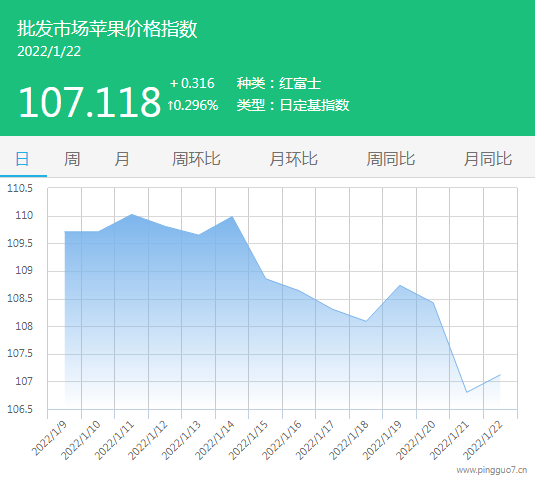Viewport: 535px width, 481px height.
Task: Click the last data point at 2022/1/22
Action: pyautogui.click(x=500, y=375)
